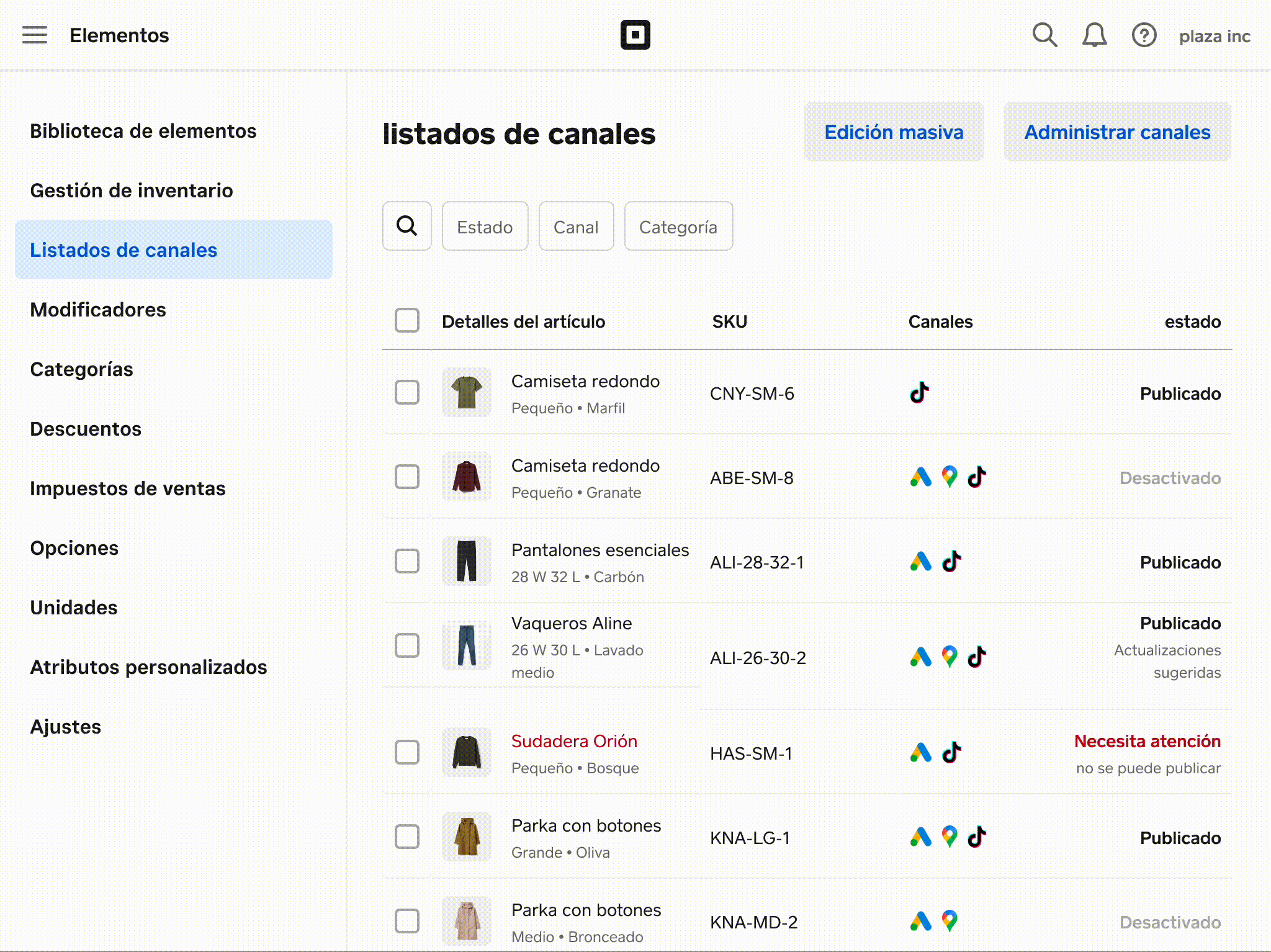Open the Estado filter dropdown
Image resolution: width=1271 pixels, height=952 pixels.
point(485,227)
